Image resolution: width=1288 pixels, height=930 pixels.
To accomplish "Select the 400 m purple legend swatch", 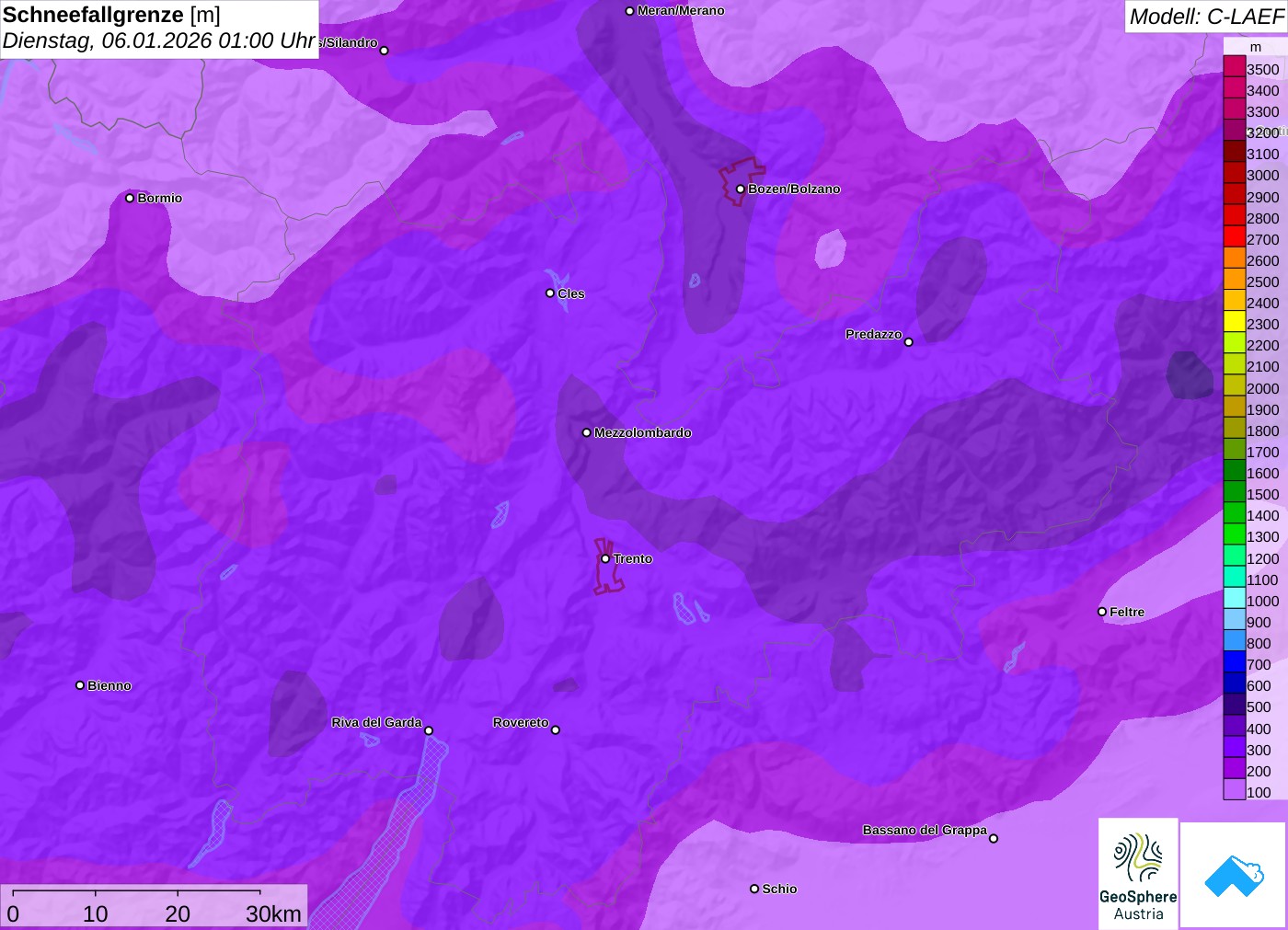I will tap(1234, 726).
